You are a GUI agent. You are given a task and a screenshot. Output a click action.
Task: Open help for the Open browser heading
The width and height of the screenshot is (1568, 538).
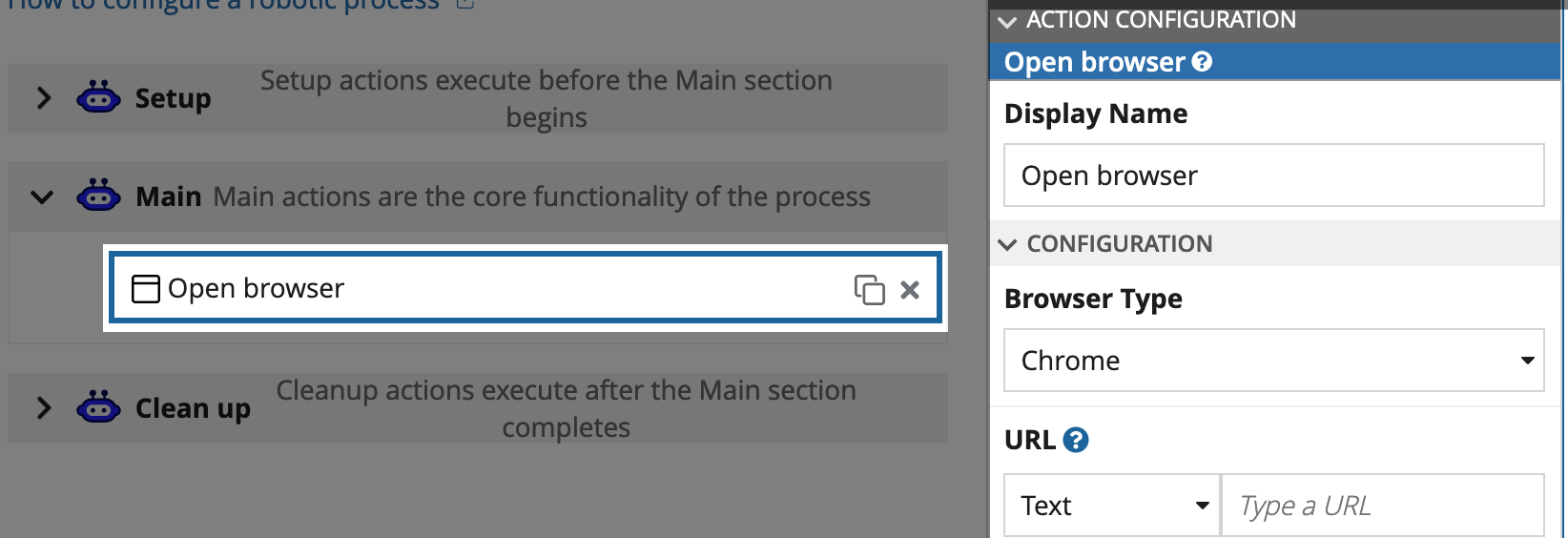click(x=1203, y=62)
